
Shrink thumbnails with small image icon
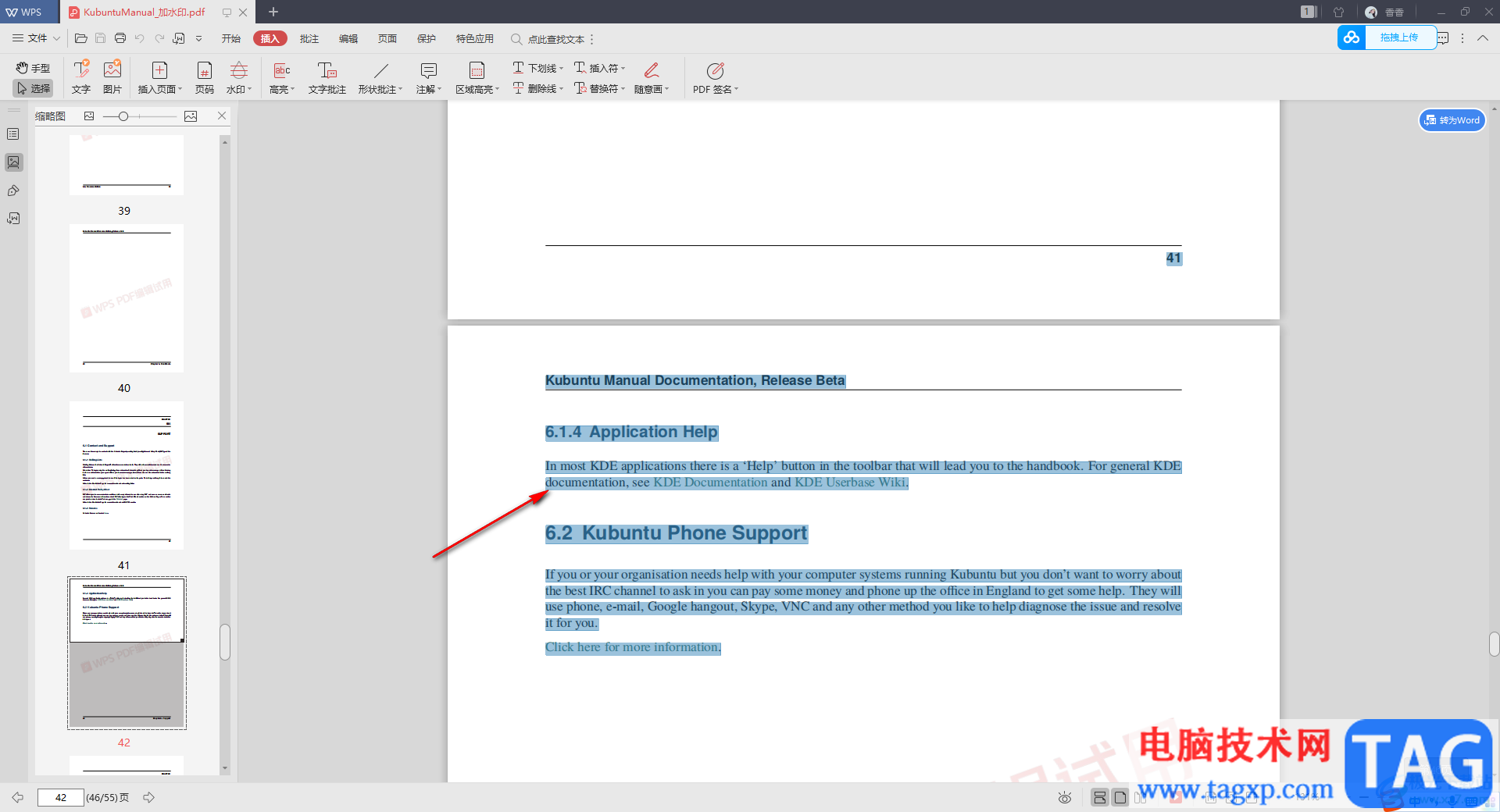(89, 116)
